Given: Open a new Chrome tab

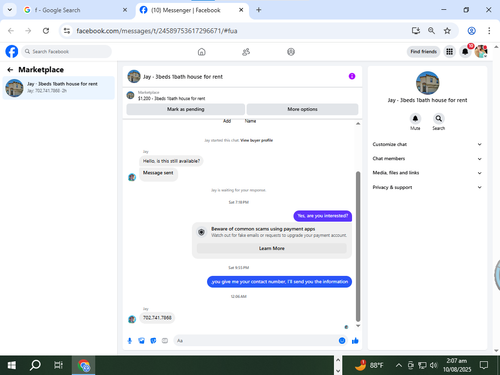Looking at the screenshot, I should tap(259, 10).
